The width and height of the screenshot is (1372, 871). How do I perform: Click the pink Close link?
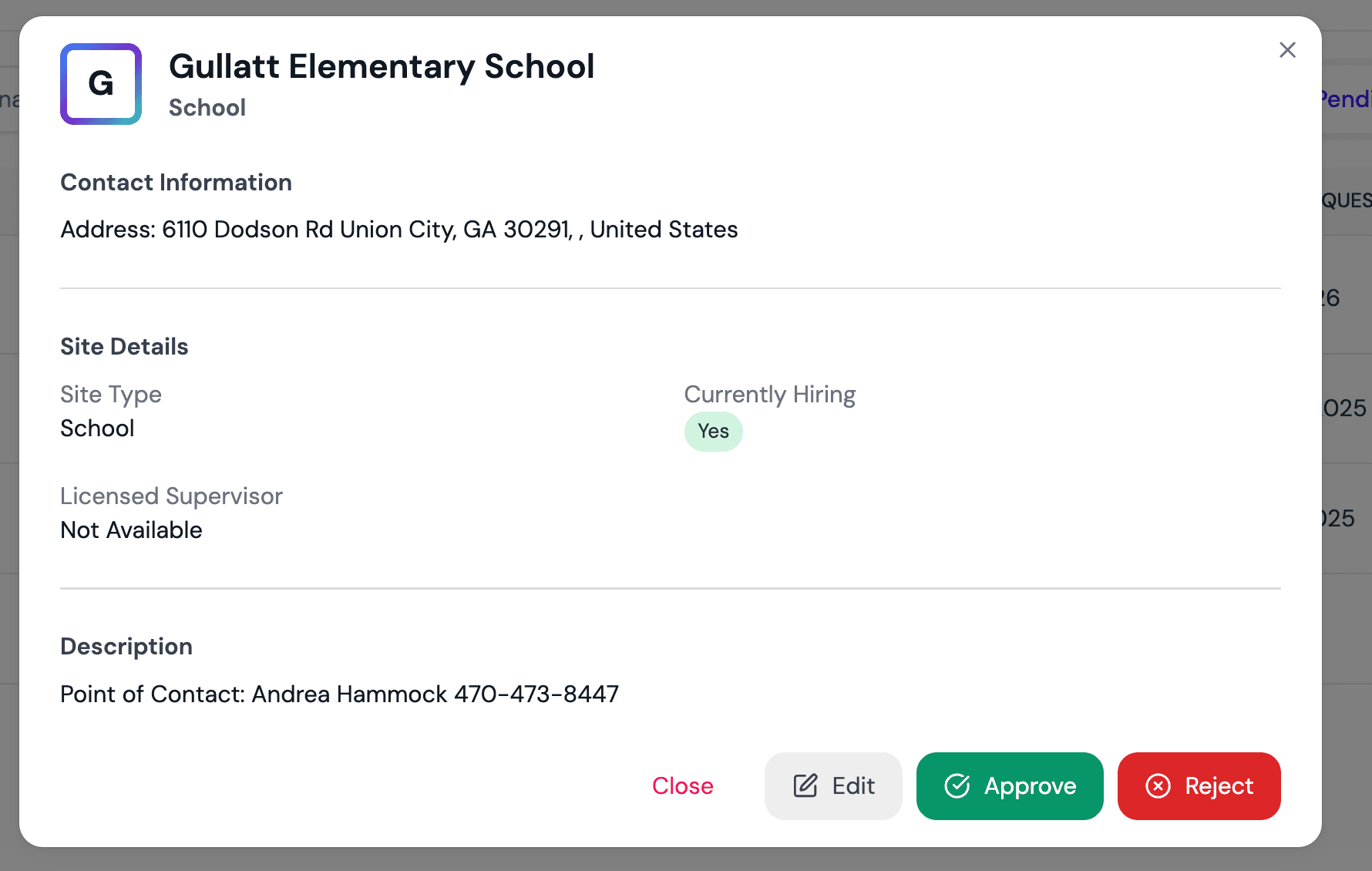(x=682, y=786)
